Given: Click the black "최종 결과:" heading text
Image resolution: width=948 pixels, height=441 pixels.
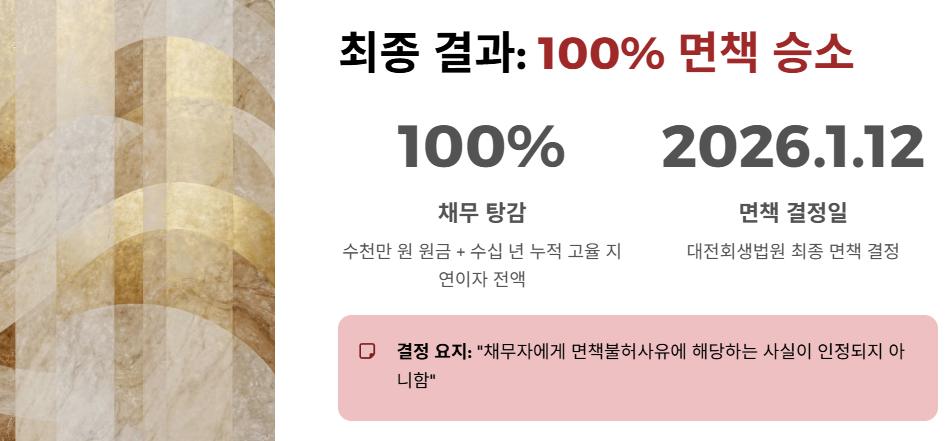Looking at the screenshot, I should (433, 53).
